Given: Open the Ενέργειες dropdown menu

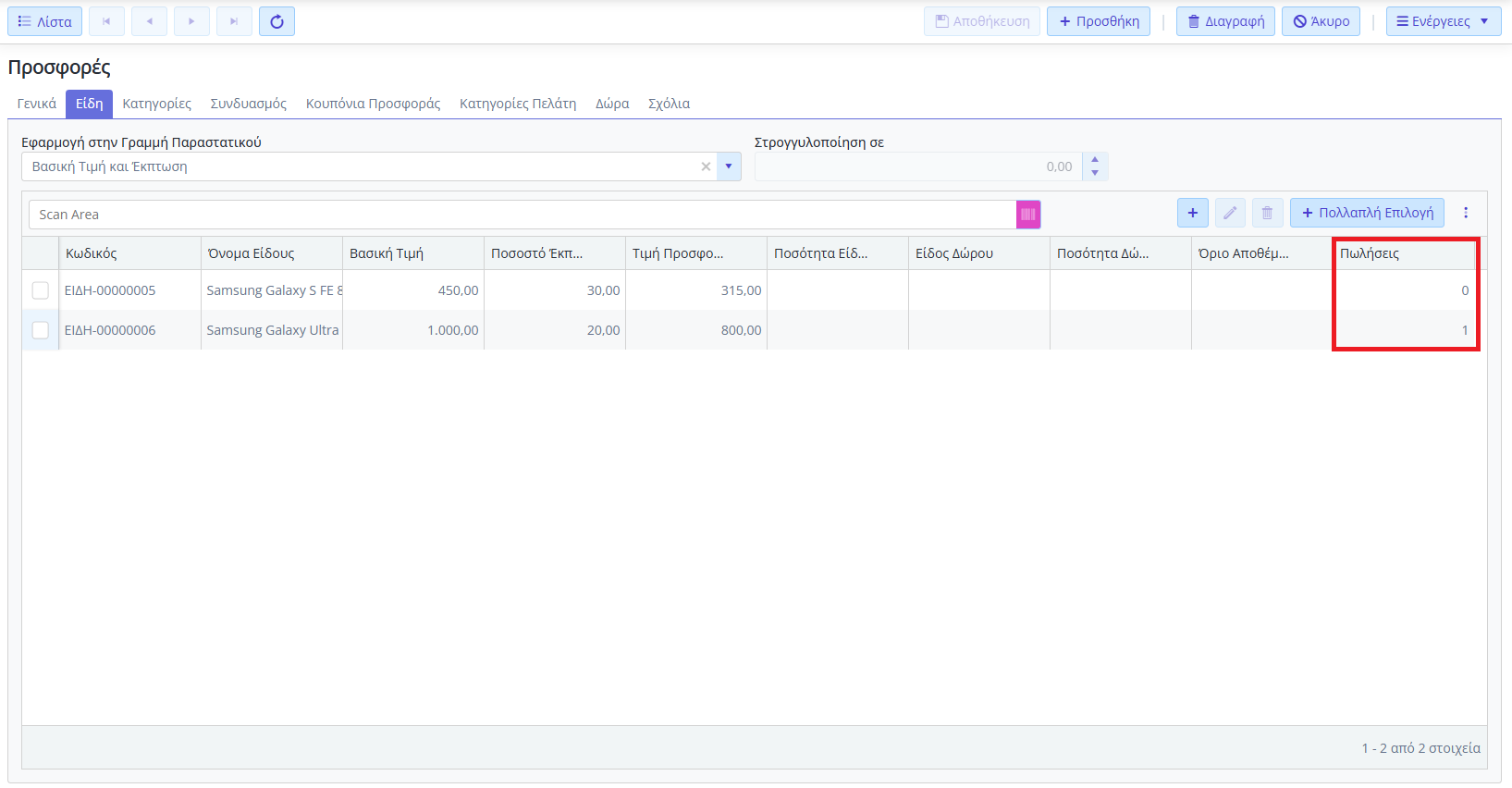Looking at the screenshot, I should pyautogui.click(x=1443, y=21).
